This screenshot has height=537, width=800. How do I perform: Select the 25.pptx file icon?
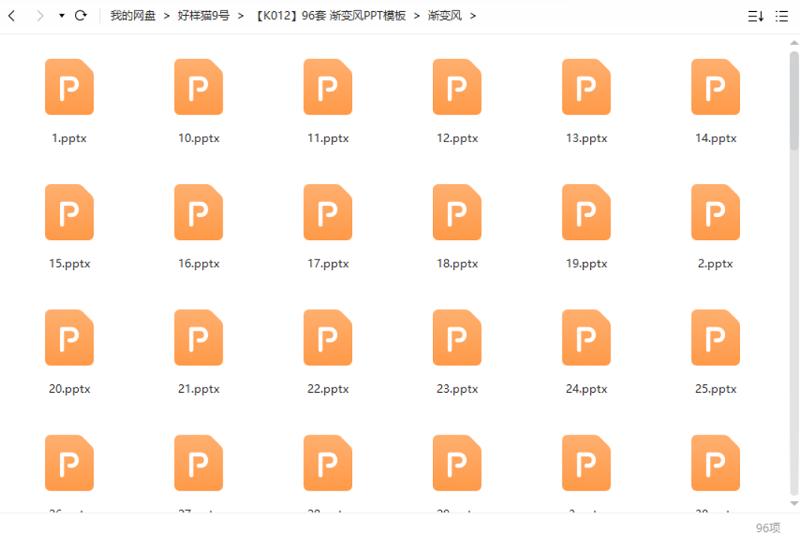tap(715, 337)
